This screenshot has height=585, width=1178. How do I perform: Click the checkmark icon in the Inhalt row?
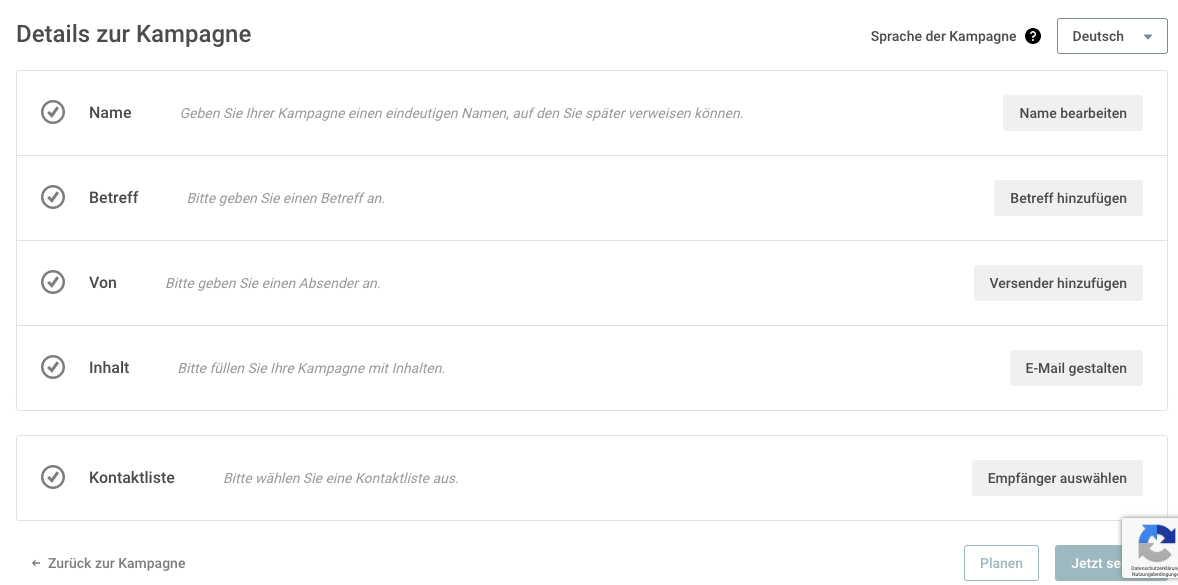[53, 367]
